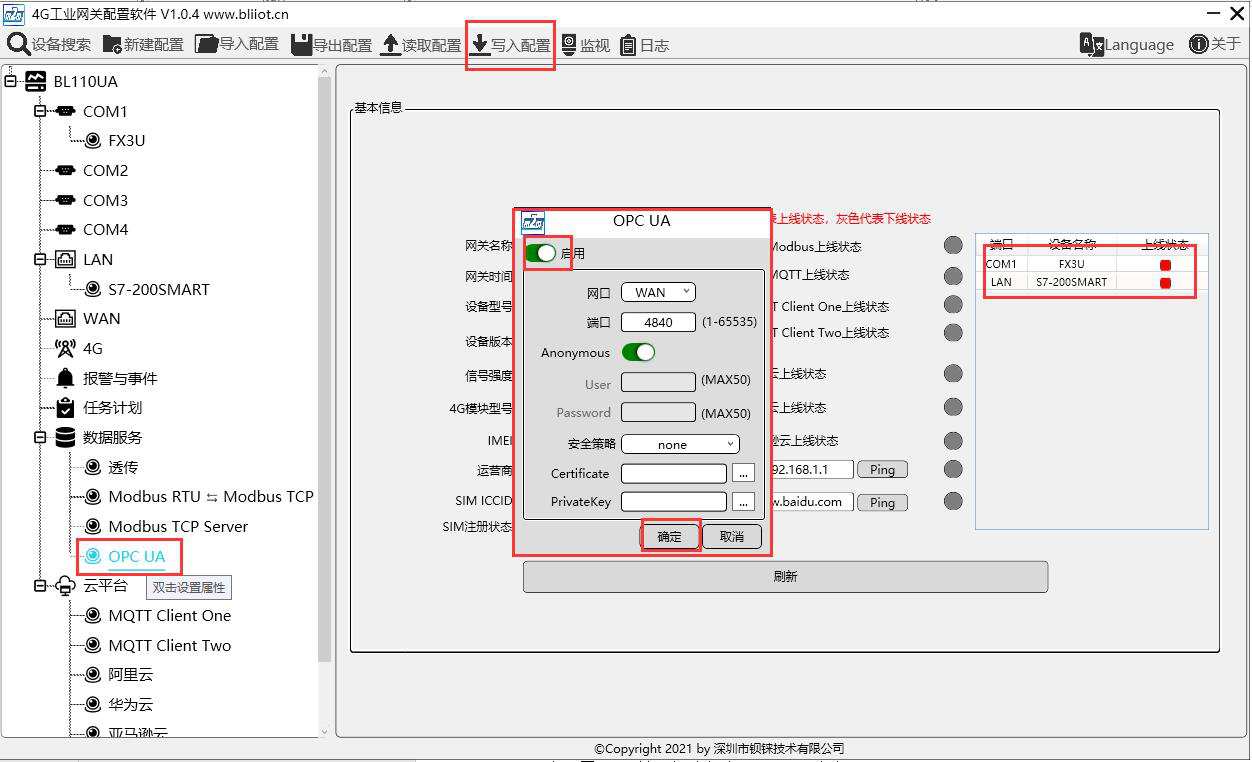The width and height of the screenshot is (1252, 762).
Task: Click 写入配置 download icon
Action: [480, 45]
